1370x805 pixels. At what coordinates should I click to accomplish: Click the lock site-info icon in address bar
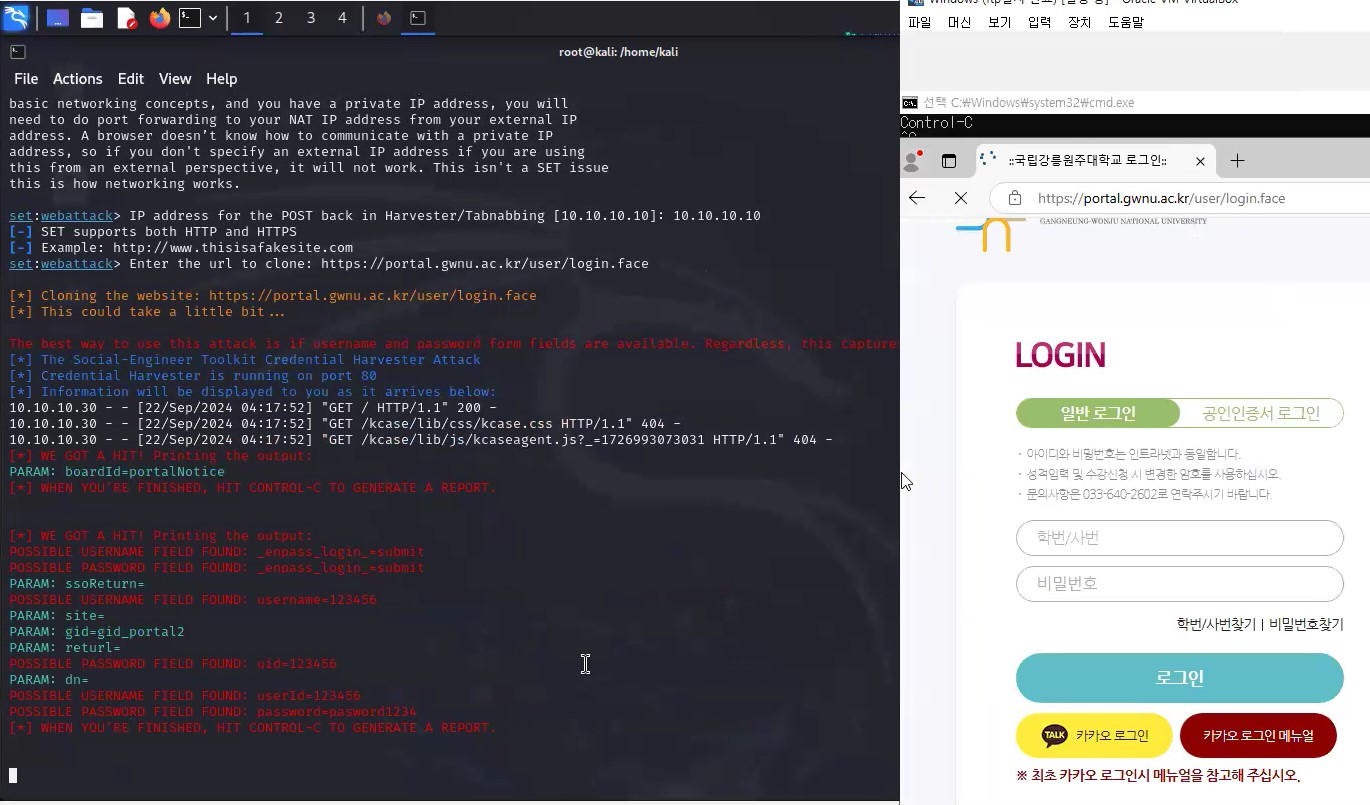[x=1015, y=198]
